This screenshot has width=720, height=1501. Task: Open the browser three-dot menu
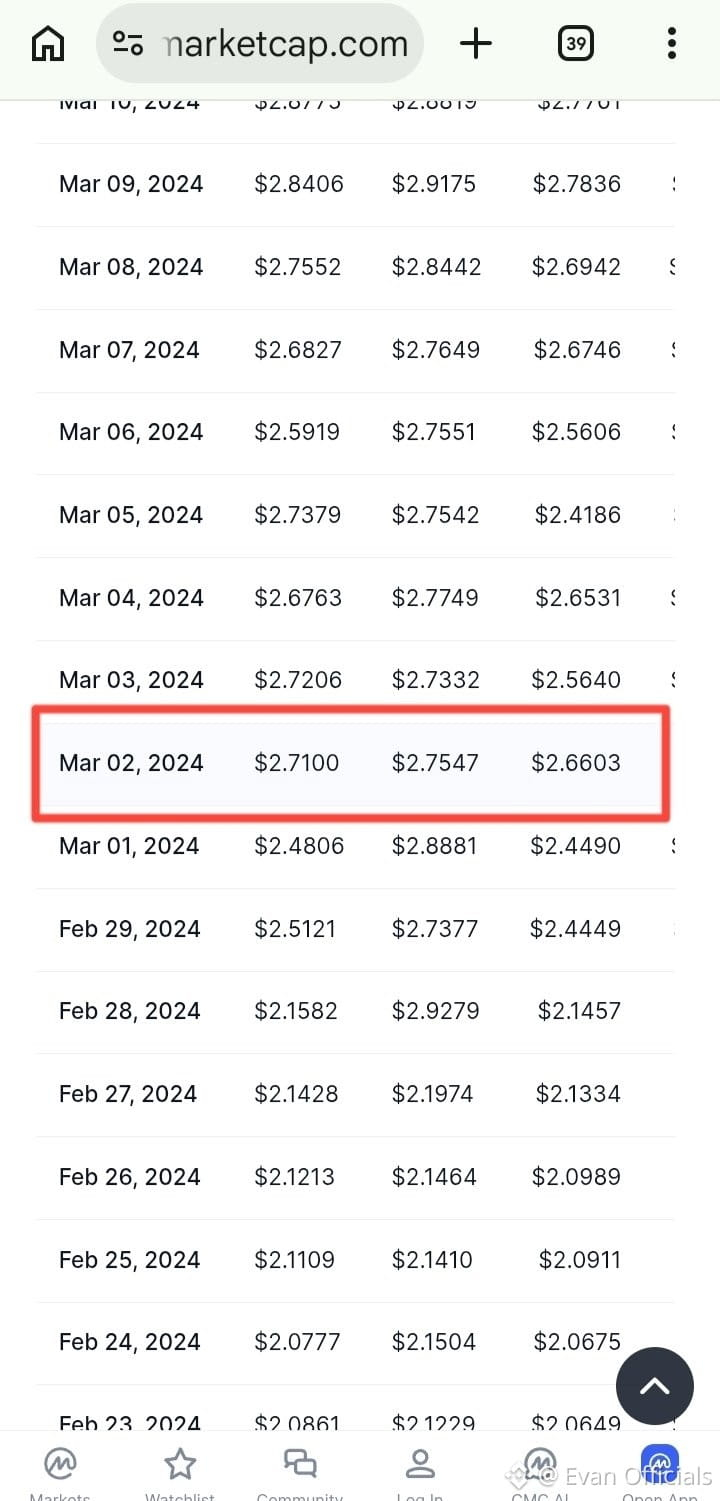click(x=672, y=44)
